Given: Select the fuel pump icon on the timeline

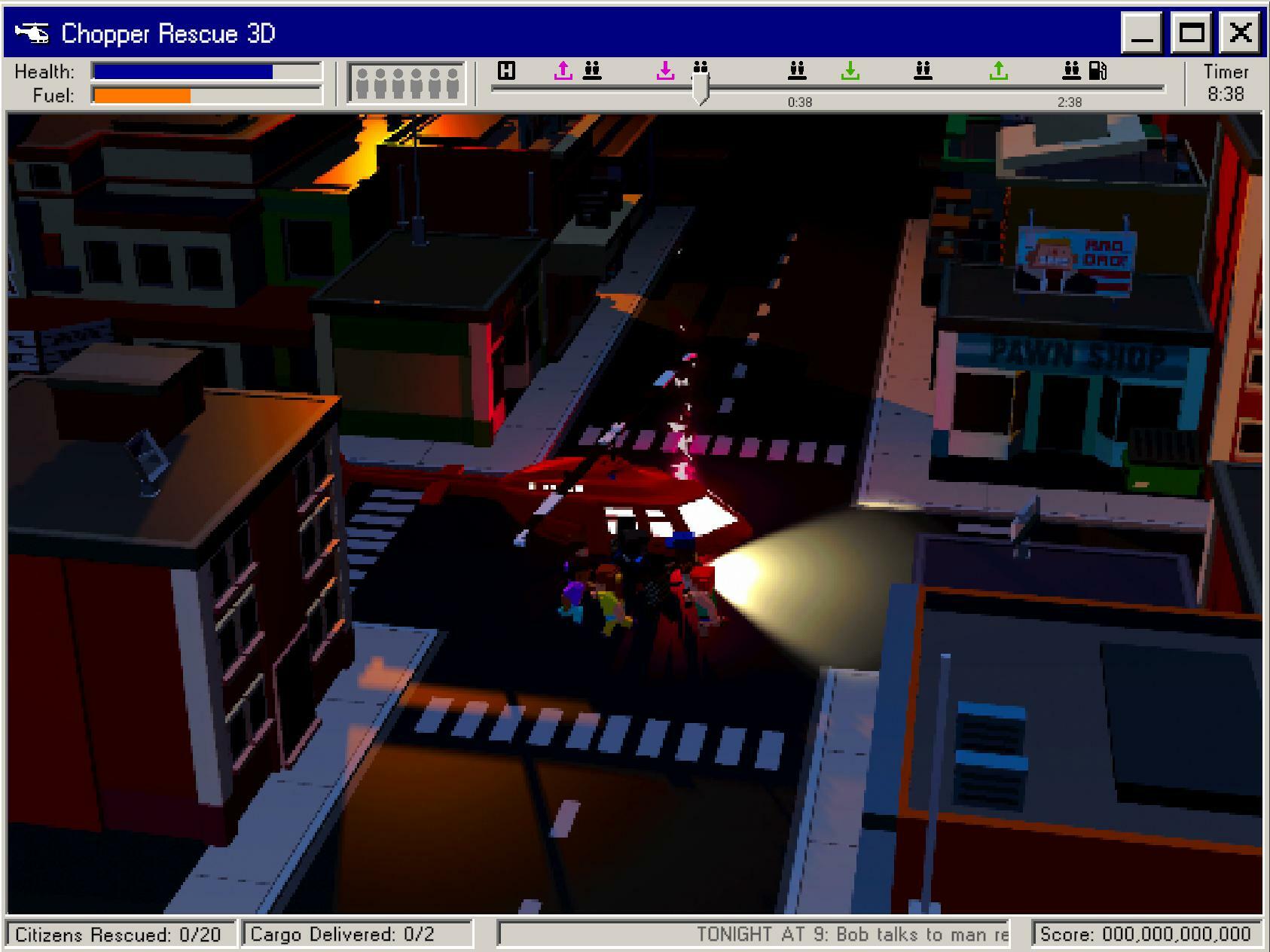Looking at the screenshot, I should 1098,69.
